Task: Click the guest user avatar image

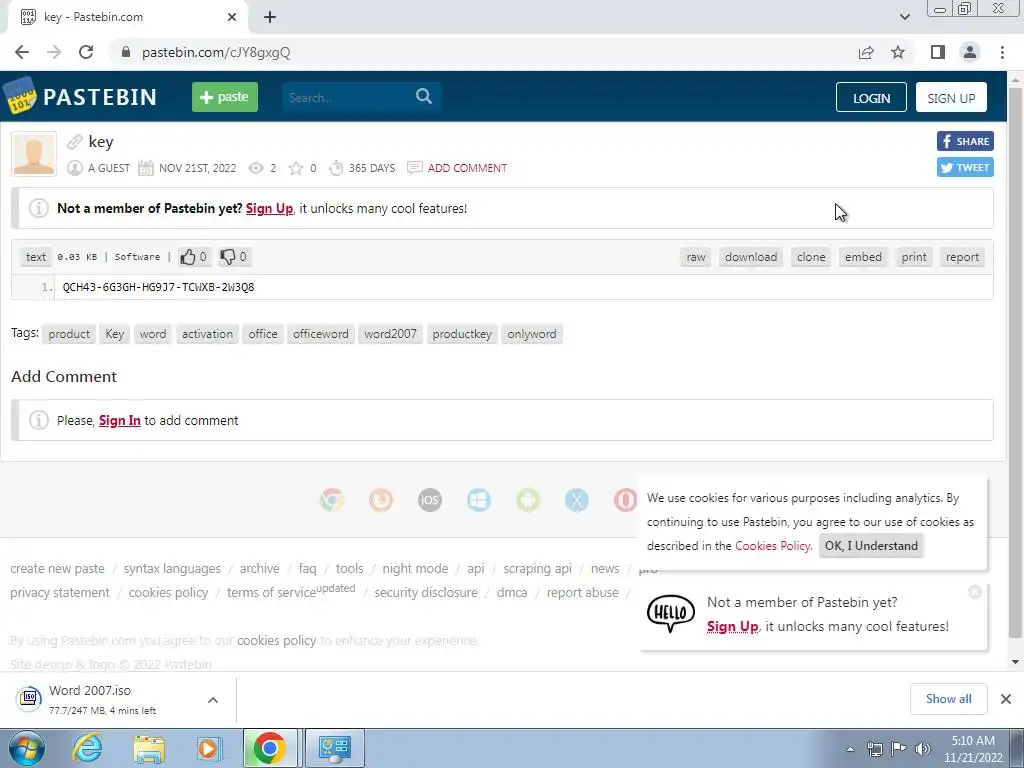Action: tap(34, 154)
